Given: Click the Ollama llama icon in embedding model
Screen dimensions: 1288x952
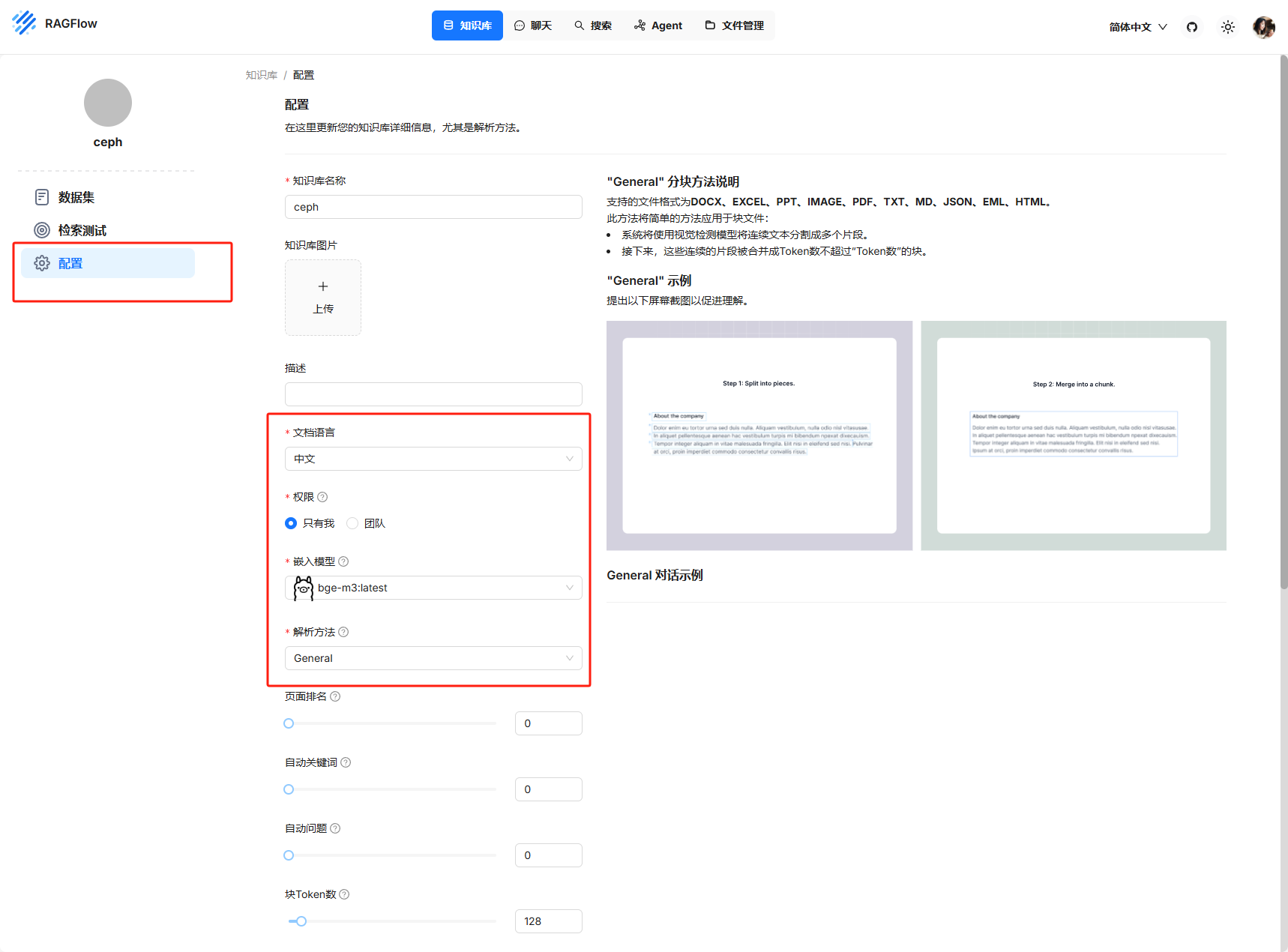Looking at the screenshot, I should [304, 588].
